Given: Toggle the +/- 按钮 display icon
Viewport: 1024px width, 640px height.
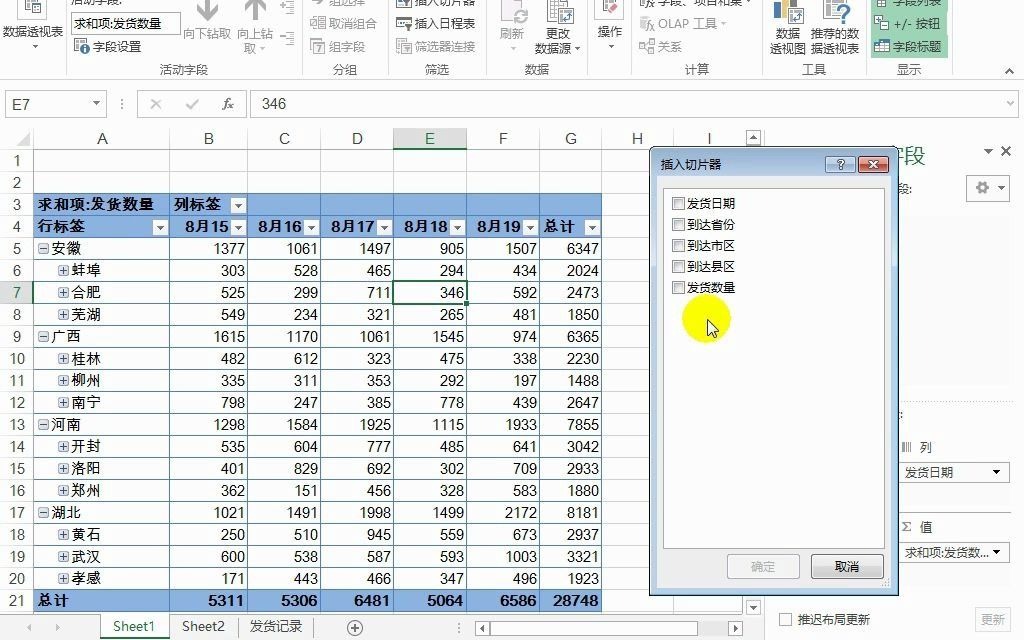Looking at the screenshot, I should (918, 22).
